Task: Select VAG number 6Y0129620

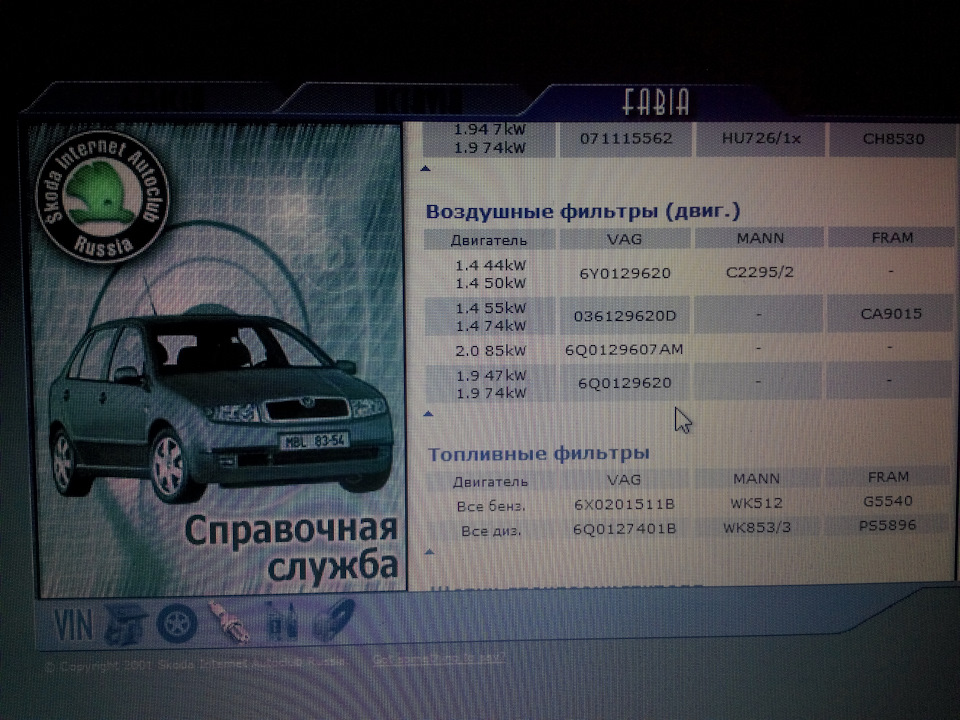Action: [x=625, y=273]
